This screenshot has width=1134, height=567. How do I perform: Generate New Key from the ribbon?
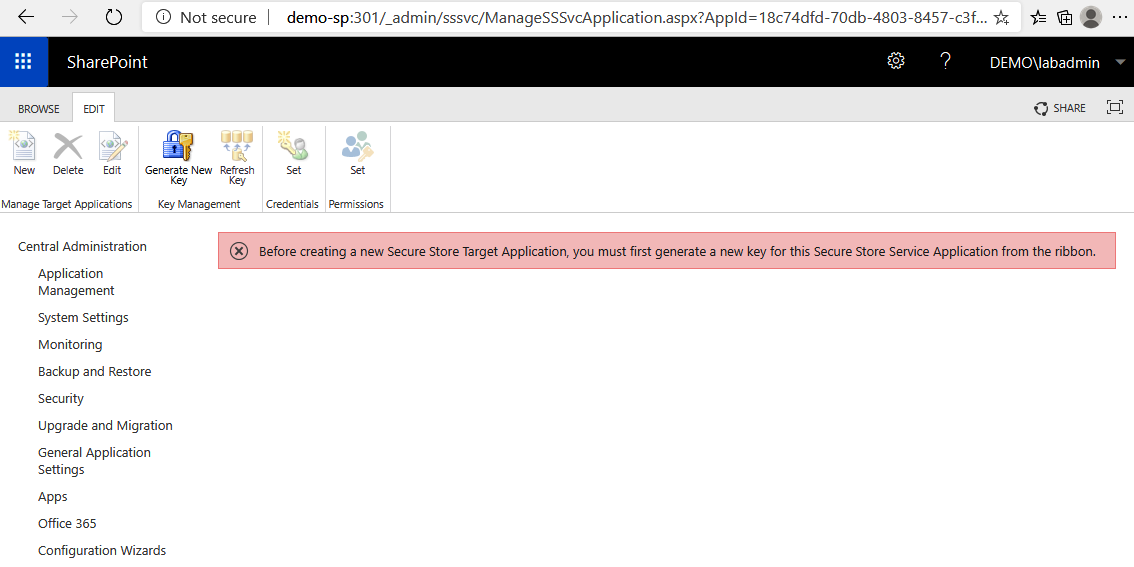pos(178,158)
